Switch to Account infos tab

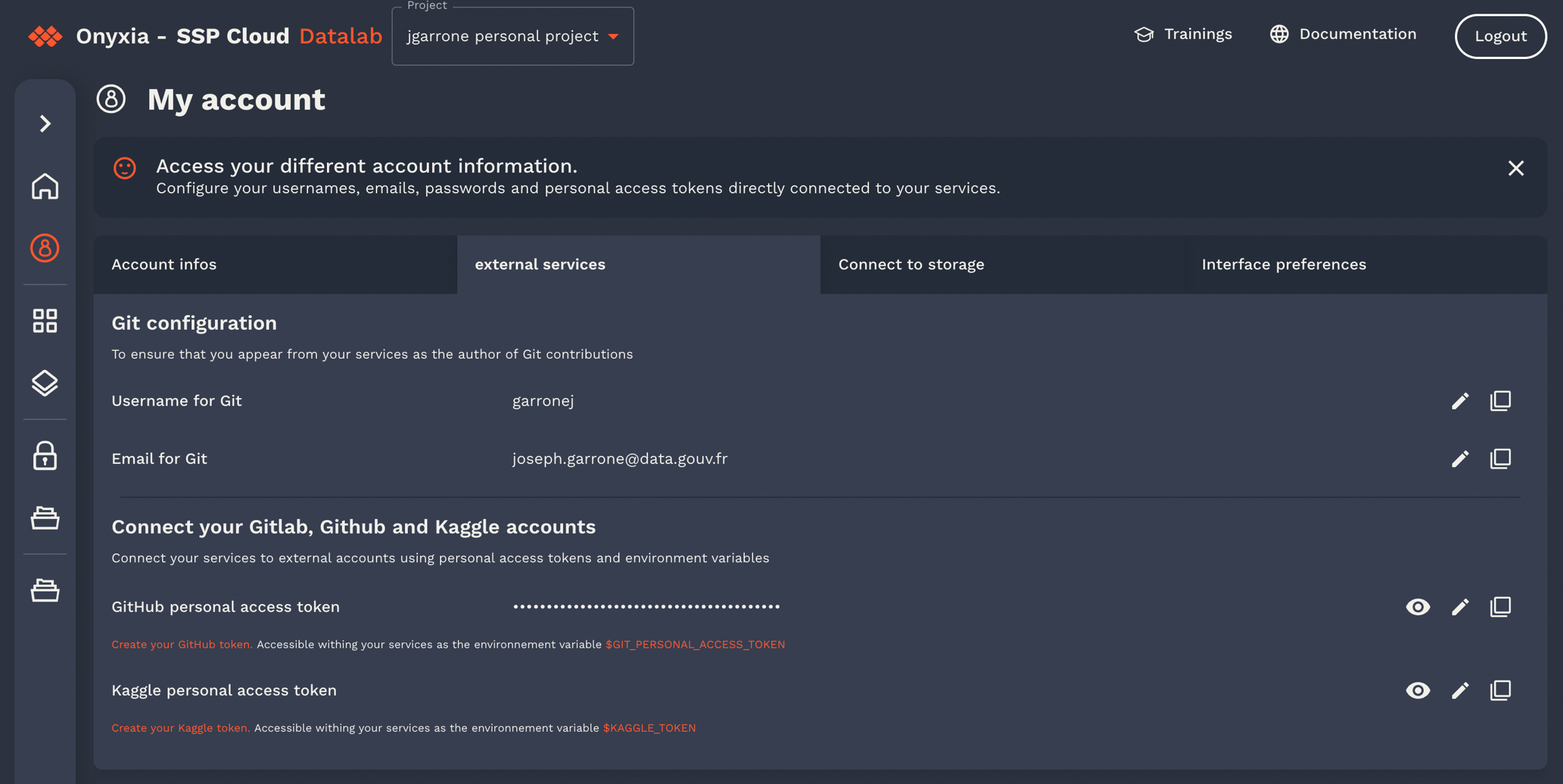pos(164,264)
